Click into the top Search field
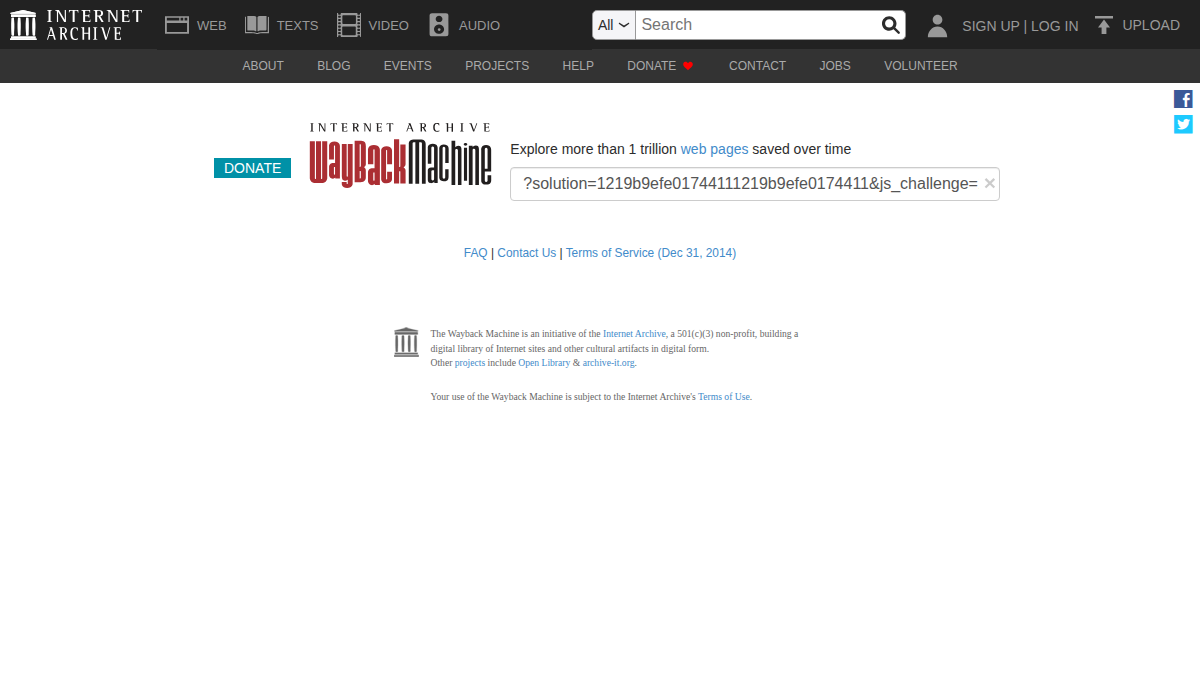 (757, 25)
